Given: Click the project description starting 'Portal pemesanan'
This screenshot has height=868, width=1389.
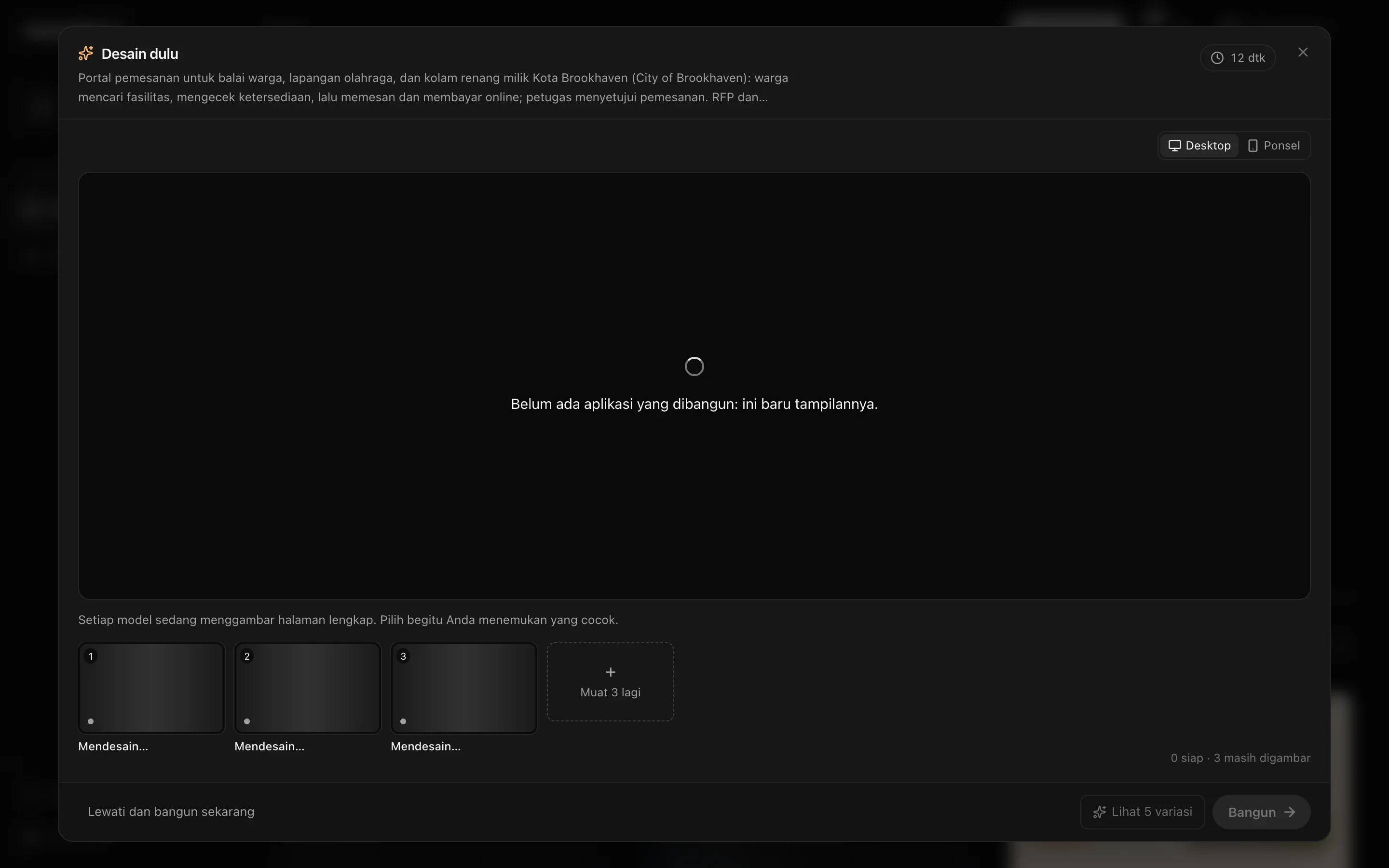Looking at the screenshot, I should click(434, 87).
